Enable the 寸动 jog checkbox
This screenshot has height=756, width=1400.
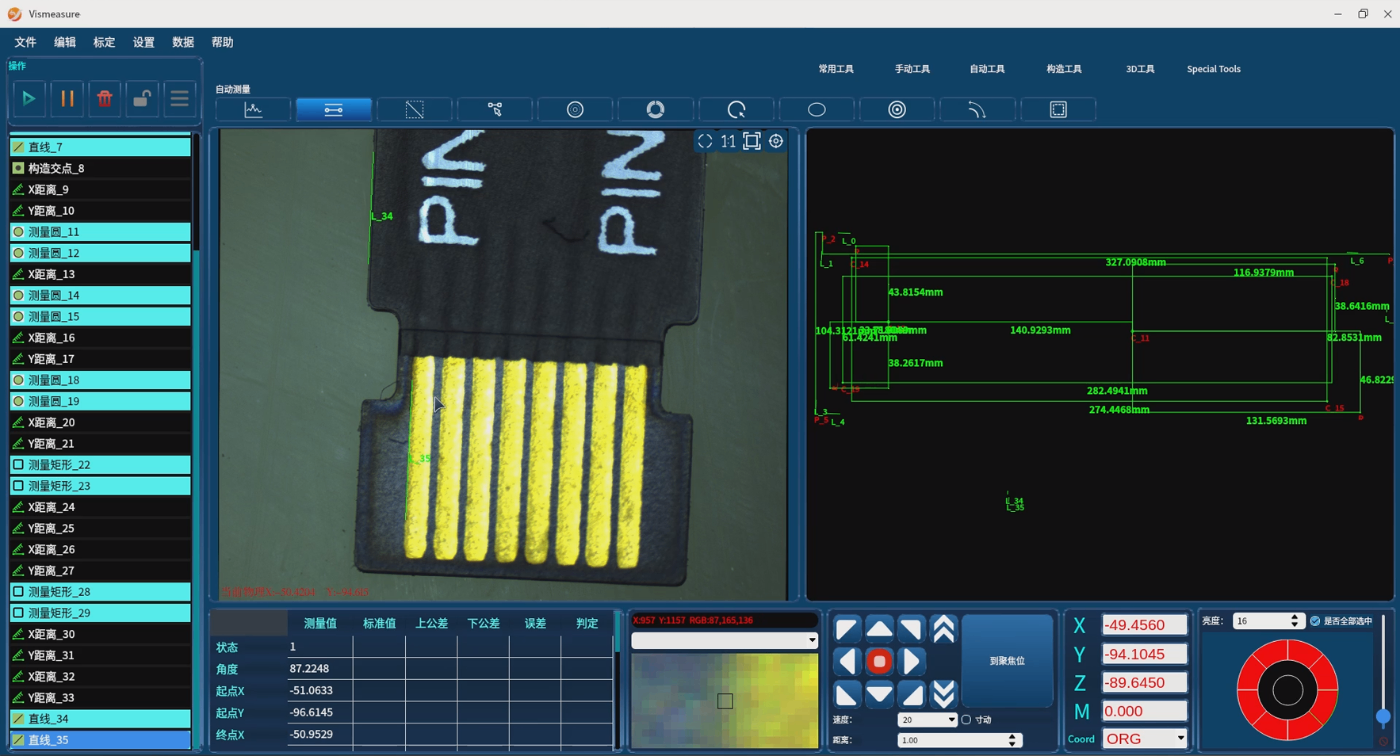[967, 720]
